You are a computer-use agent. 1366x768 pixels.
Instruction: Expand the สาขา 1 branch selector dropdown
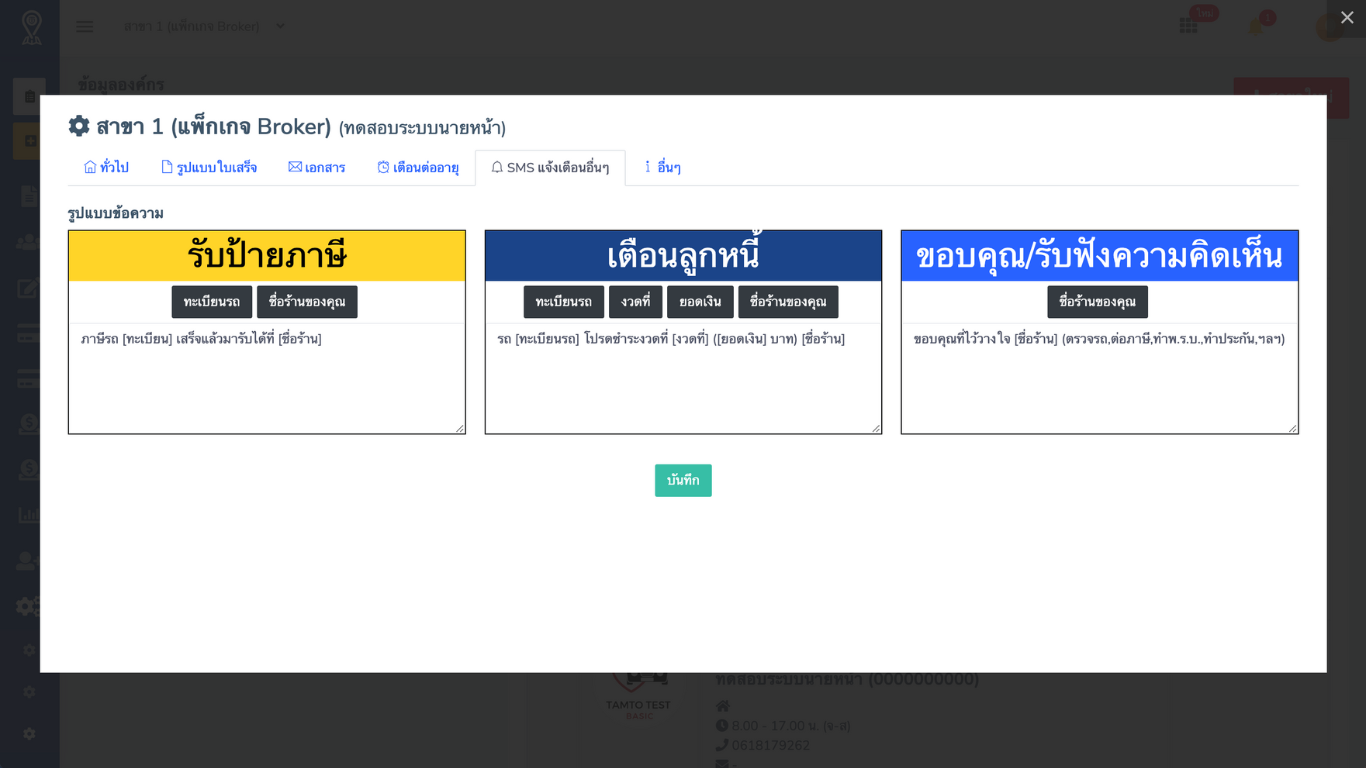204,26
